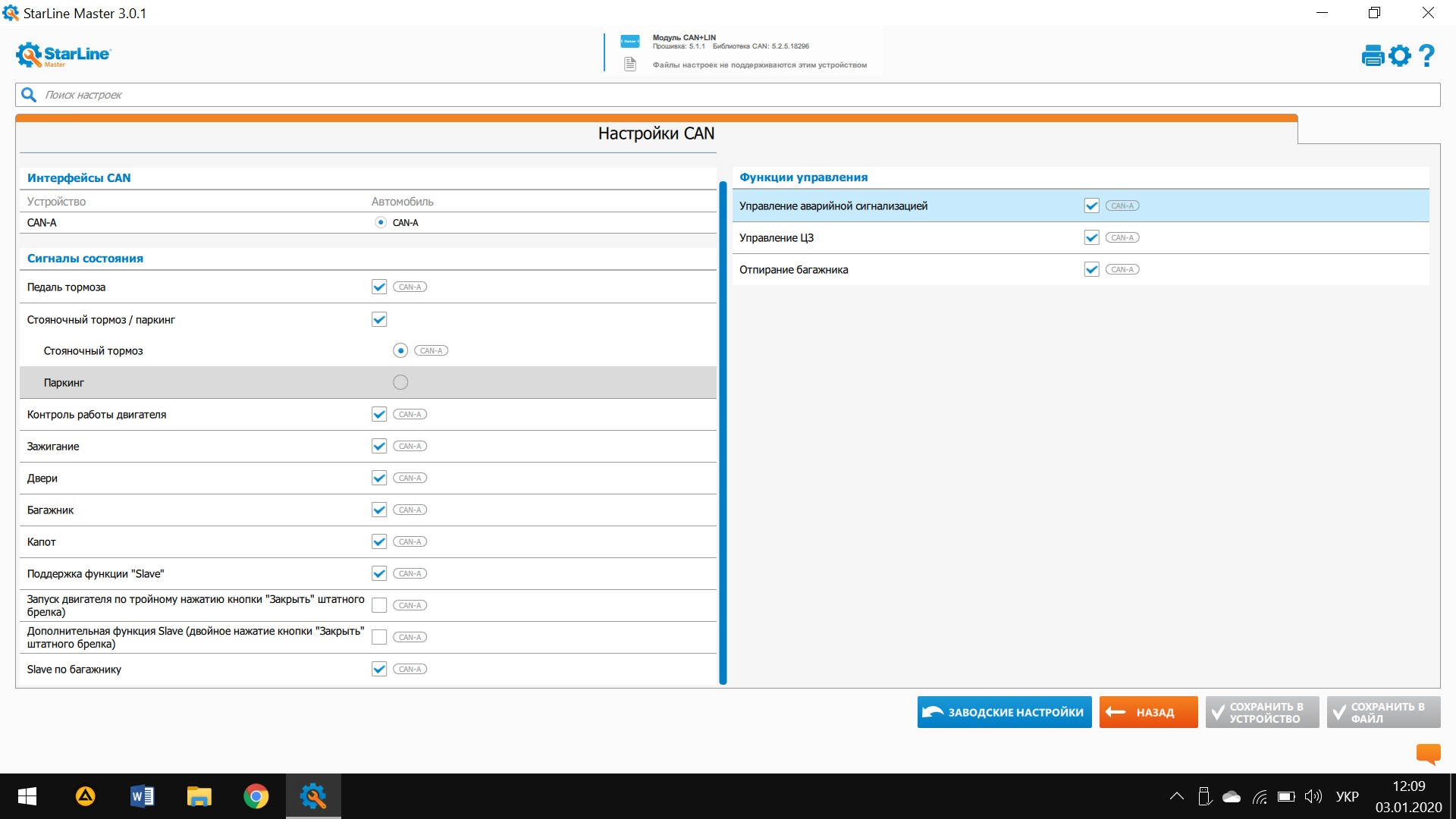Toggle Капот checkbox
This screenshot has width=1456, height=819.
(379, 541)
